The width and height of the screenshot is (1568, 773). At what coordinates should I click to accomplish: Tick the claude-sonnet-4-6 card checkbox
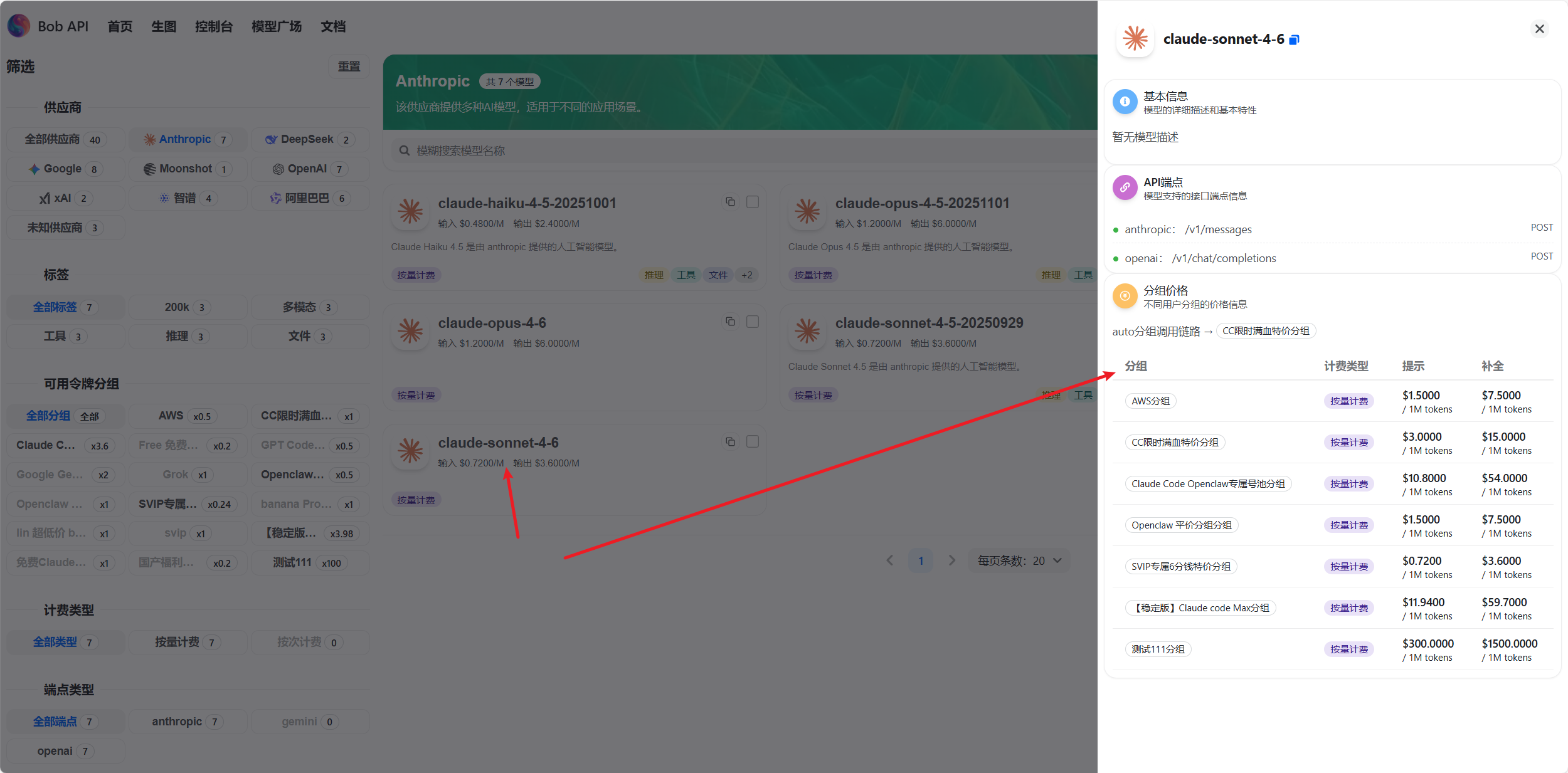point(753,442)
